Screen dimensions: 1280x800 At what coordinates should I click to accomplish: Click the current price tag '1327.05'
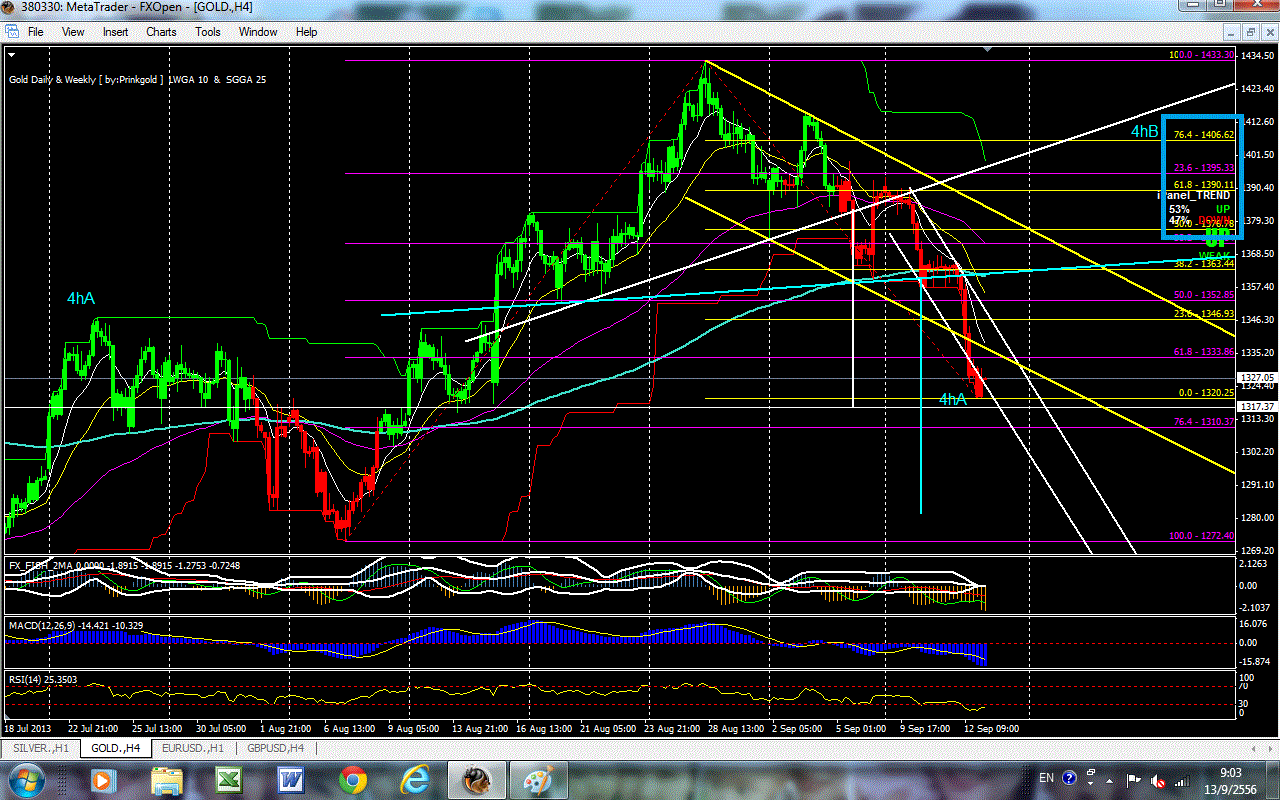point(1258,378)
